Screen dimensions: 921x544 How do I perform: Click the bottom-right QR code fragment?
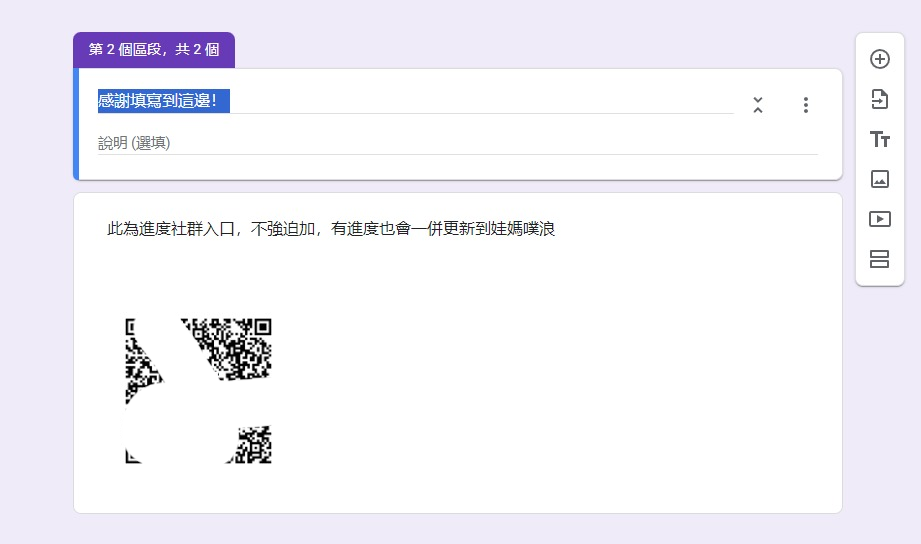(x=253, y=445)
